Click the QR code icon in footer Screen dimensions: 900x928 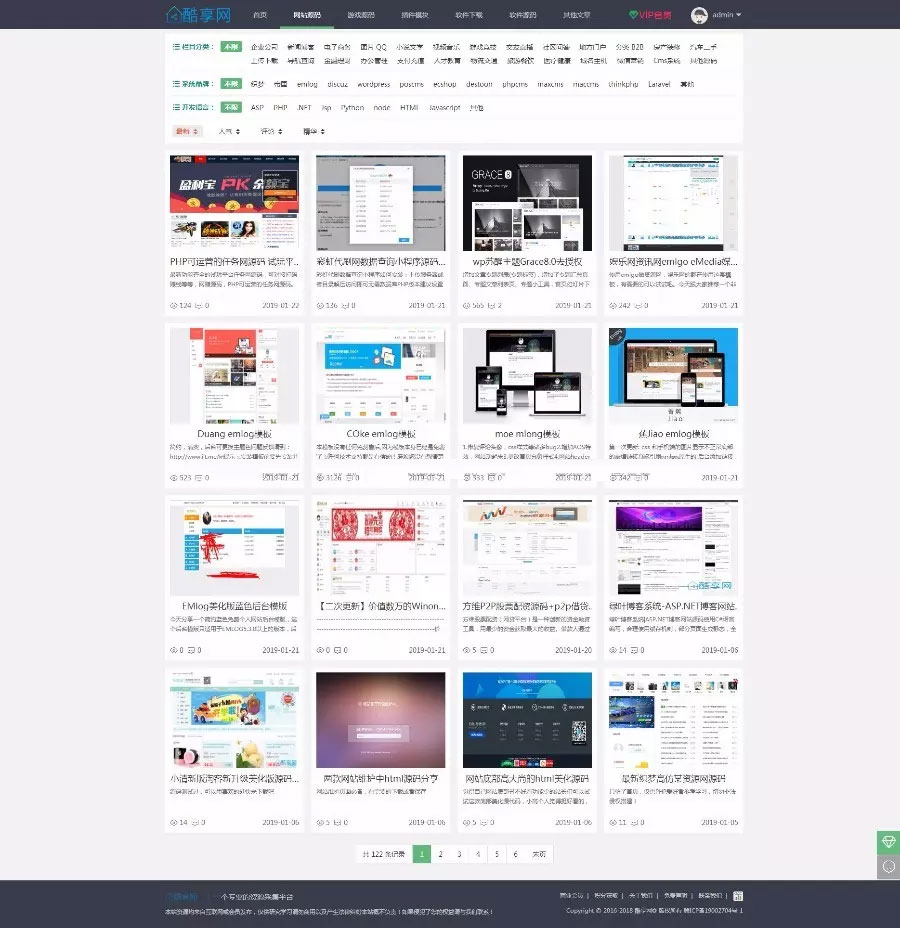[738, 896]
